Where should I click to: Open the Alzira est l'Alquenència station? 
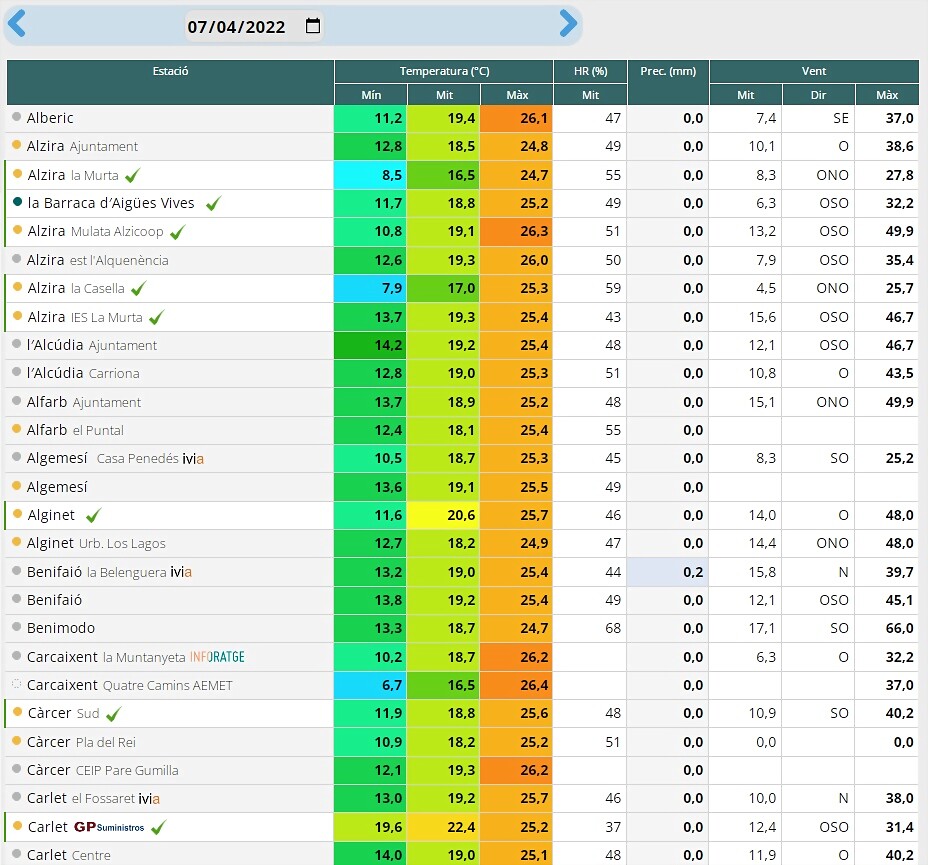pyautogui.click(x=98, y=260)
